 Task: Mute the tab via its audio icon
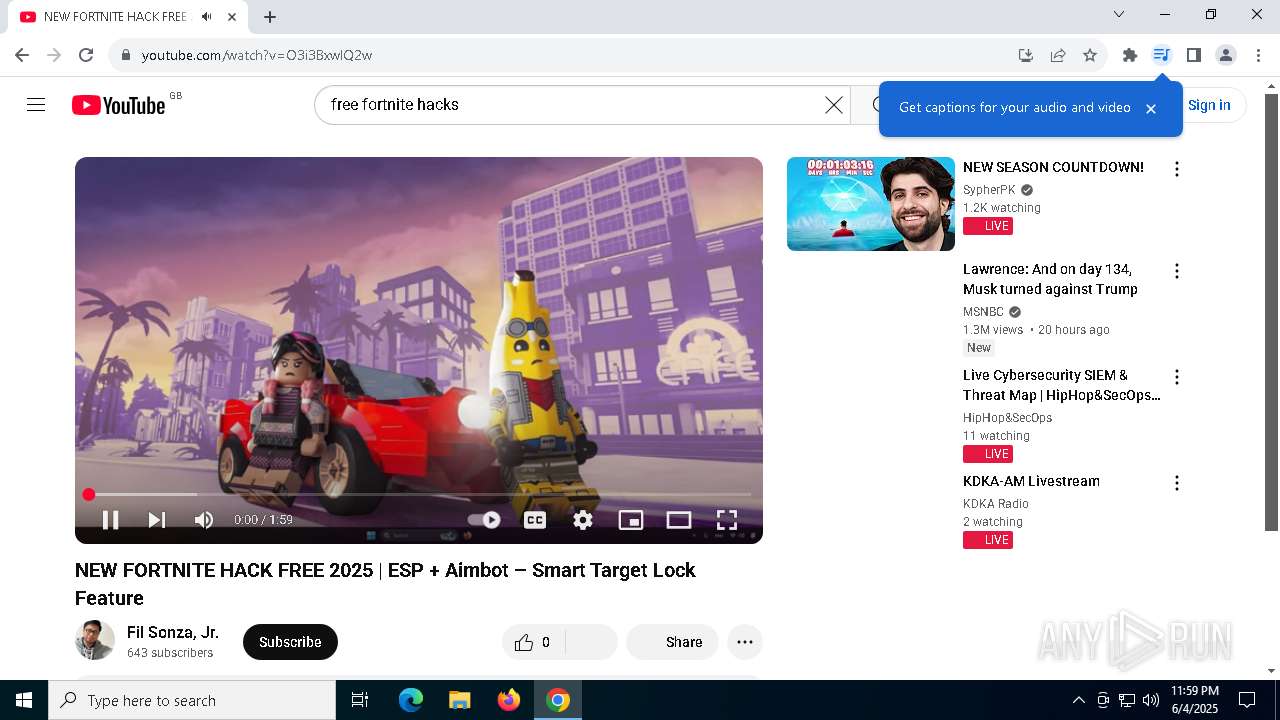click(207, 17)
